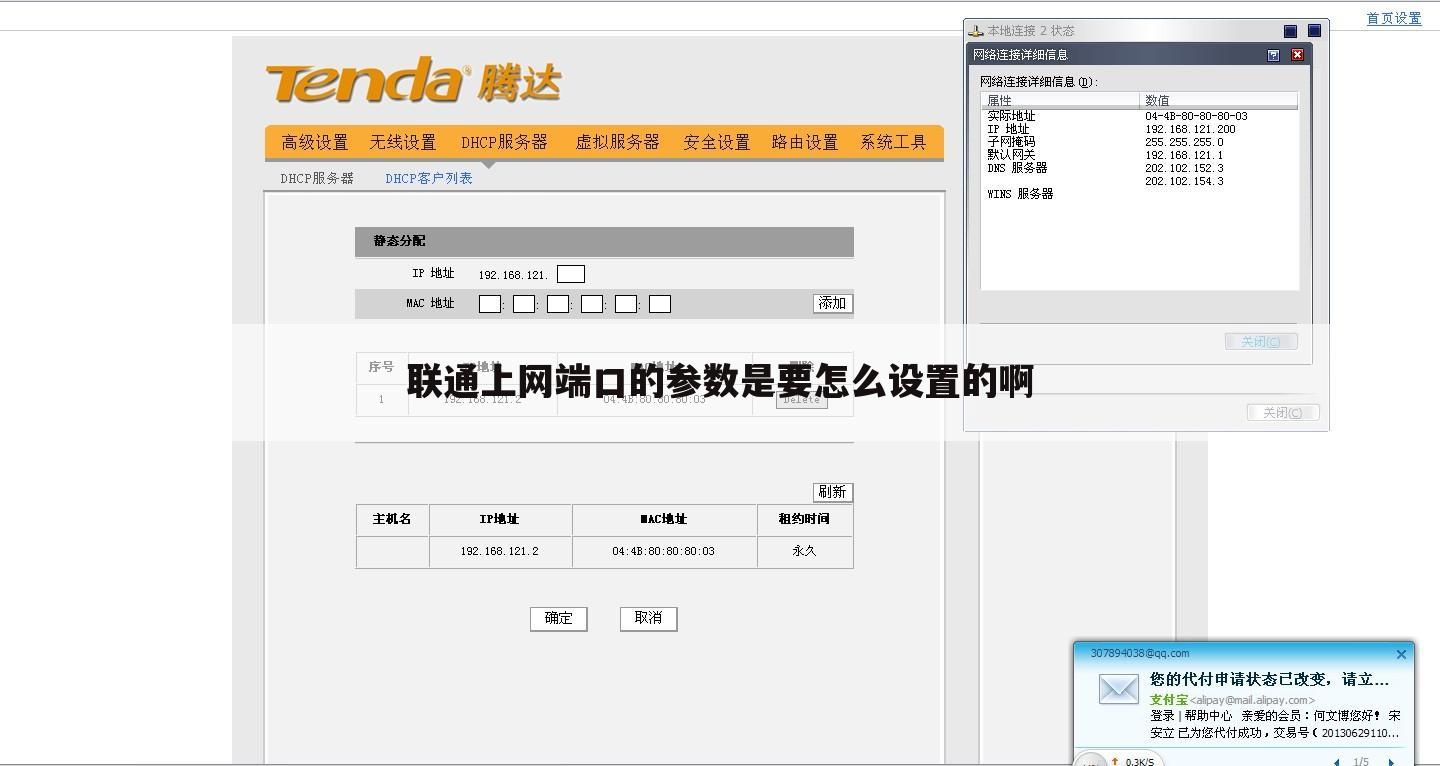Open the 无线设置 tab
The image size is (1440, 766).
coord(403,142)
